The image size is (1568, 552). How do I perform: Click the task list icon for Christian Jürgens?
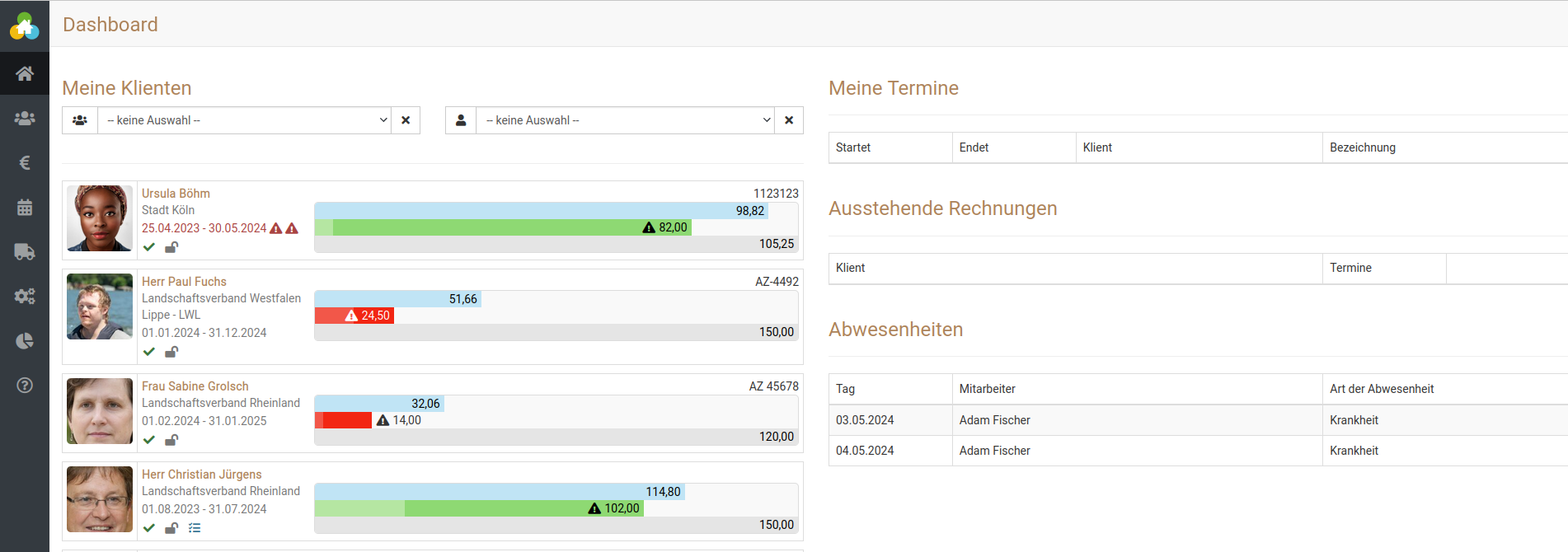pyautogui.click(x=195, y=528)
